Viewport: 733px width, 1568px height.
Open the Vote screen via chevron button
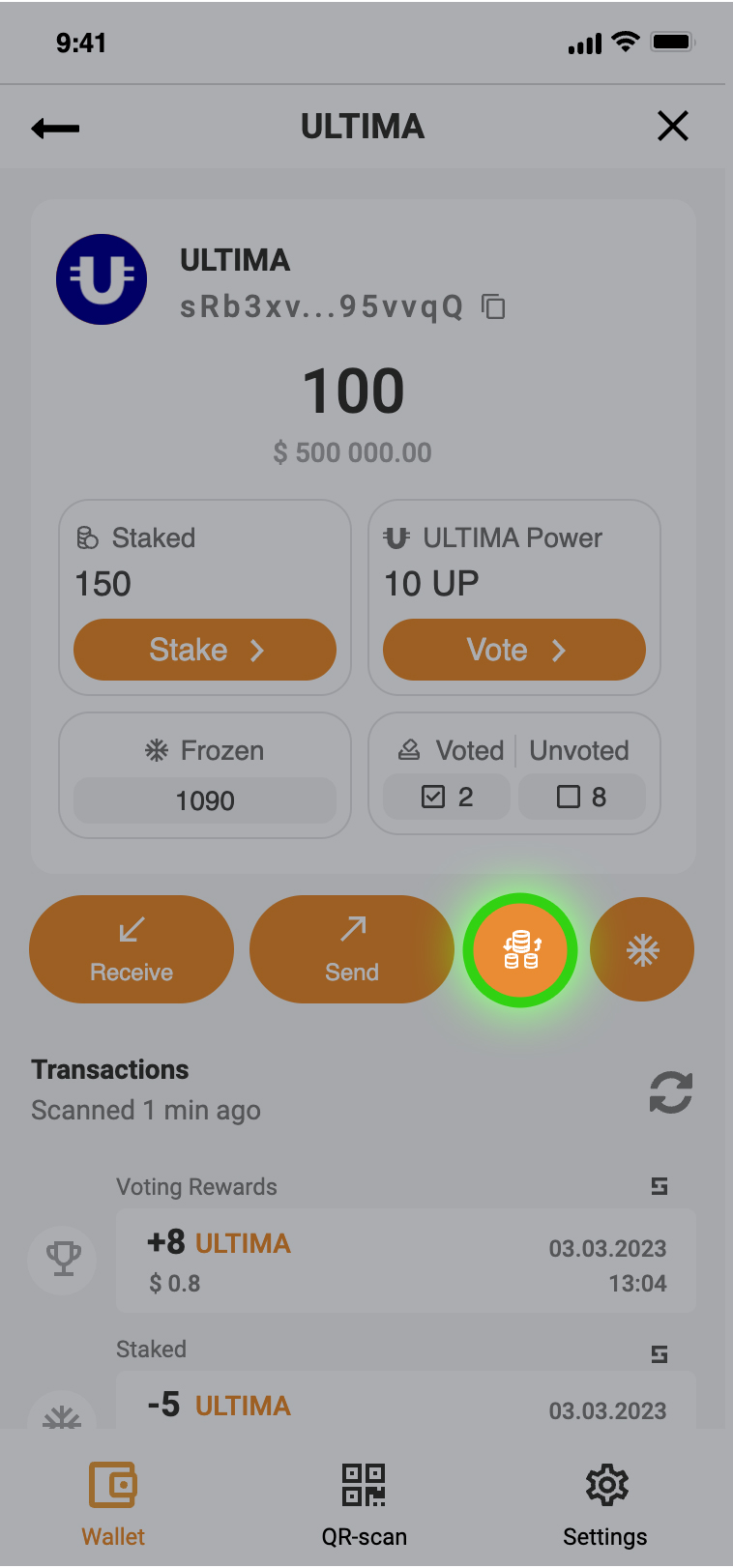point(513,650)
